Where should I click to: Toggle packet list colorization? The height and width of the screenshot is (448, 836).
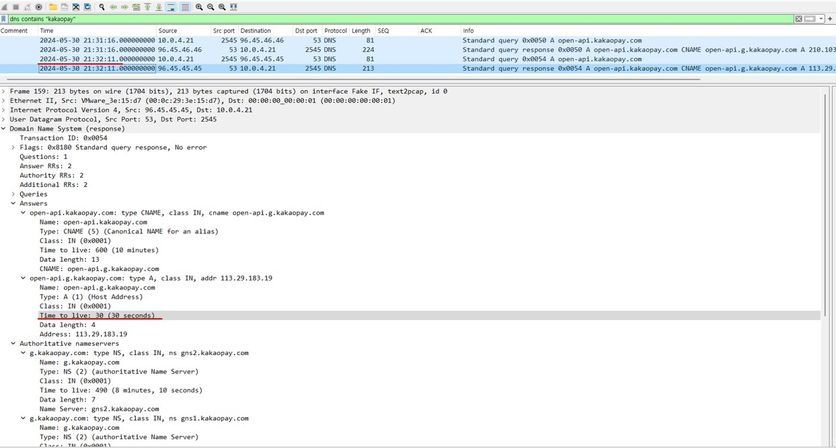(x=184, y=7)
